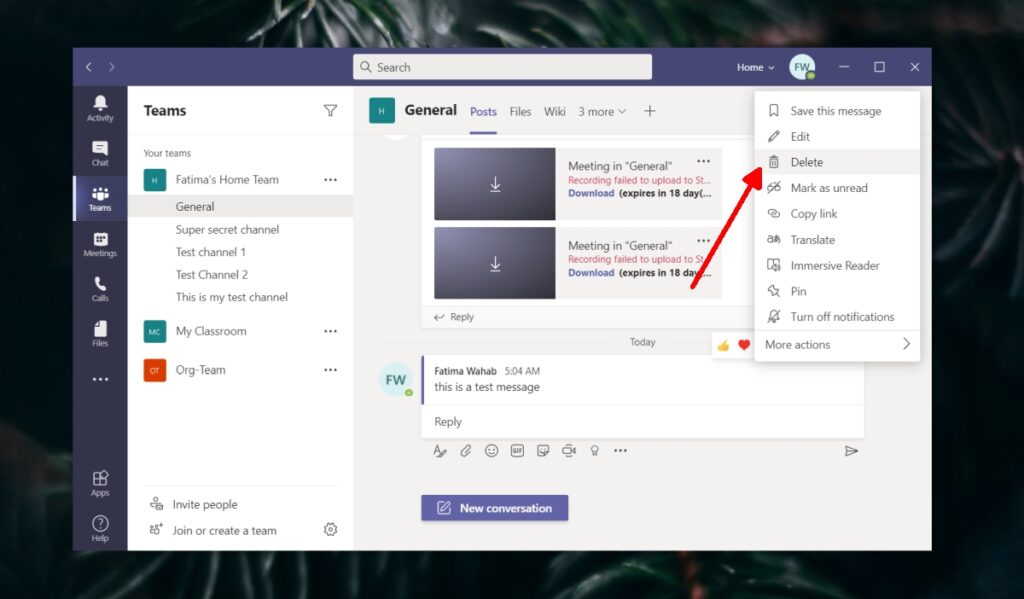This screenshot has width=1024, height=599.
Task: Open the emoji picker in the reply box
Action: tap(491, 451)
